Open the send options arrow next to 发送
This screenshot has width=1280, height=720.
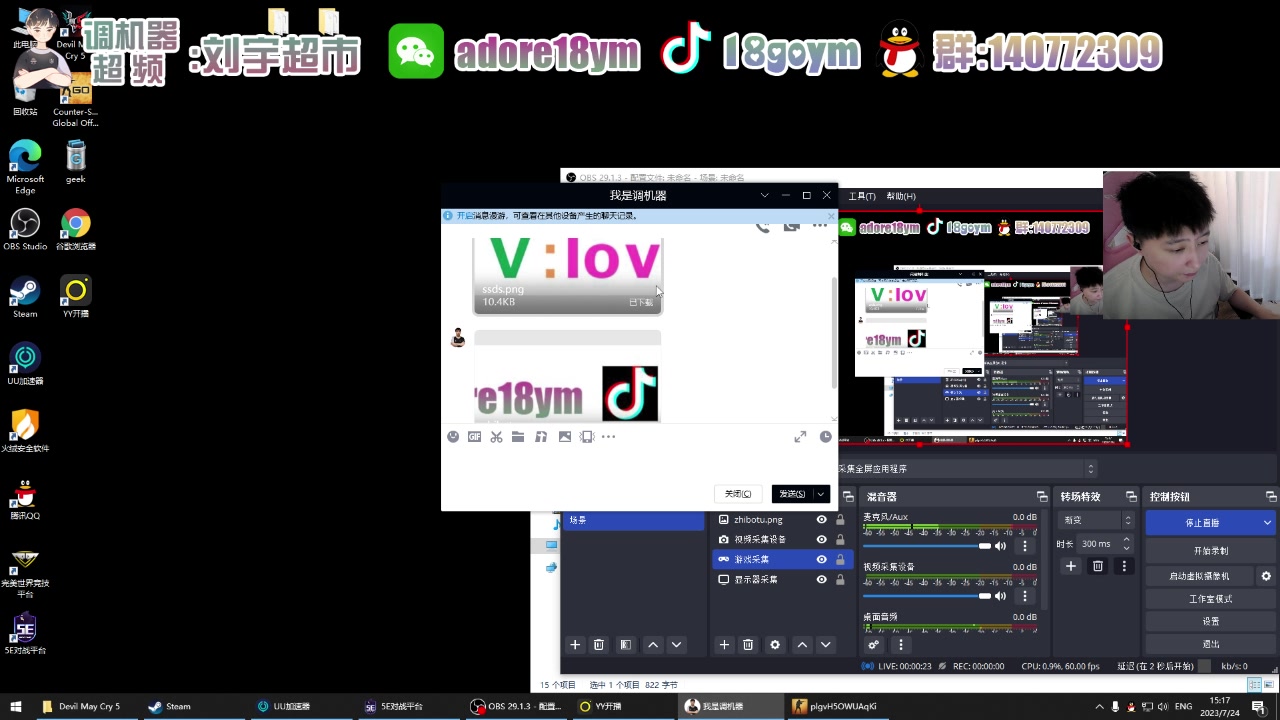pyautogui.click(x=821, y=494)
